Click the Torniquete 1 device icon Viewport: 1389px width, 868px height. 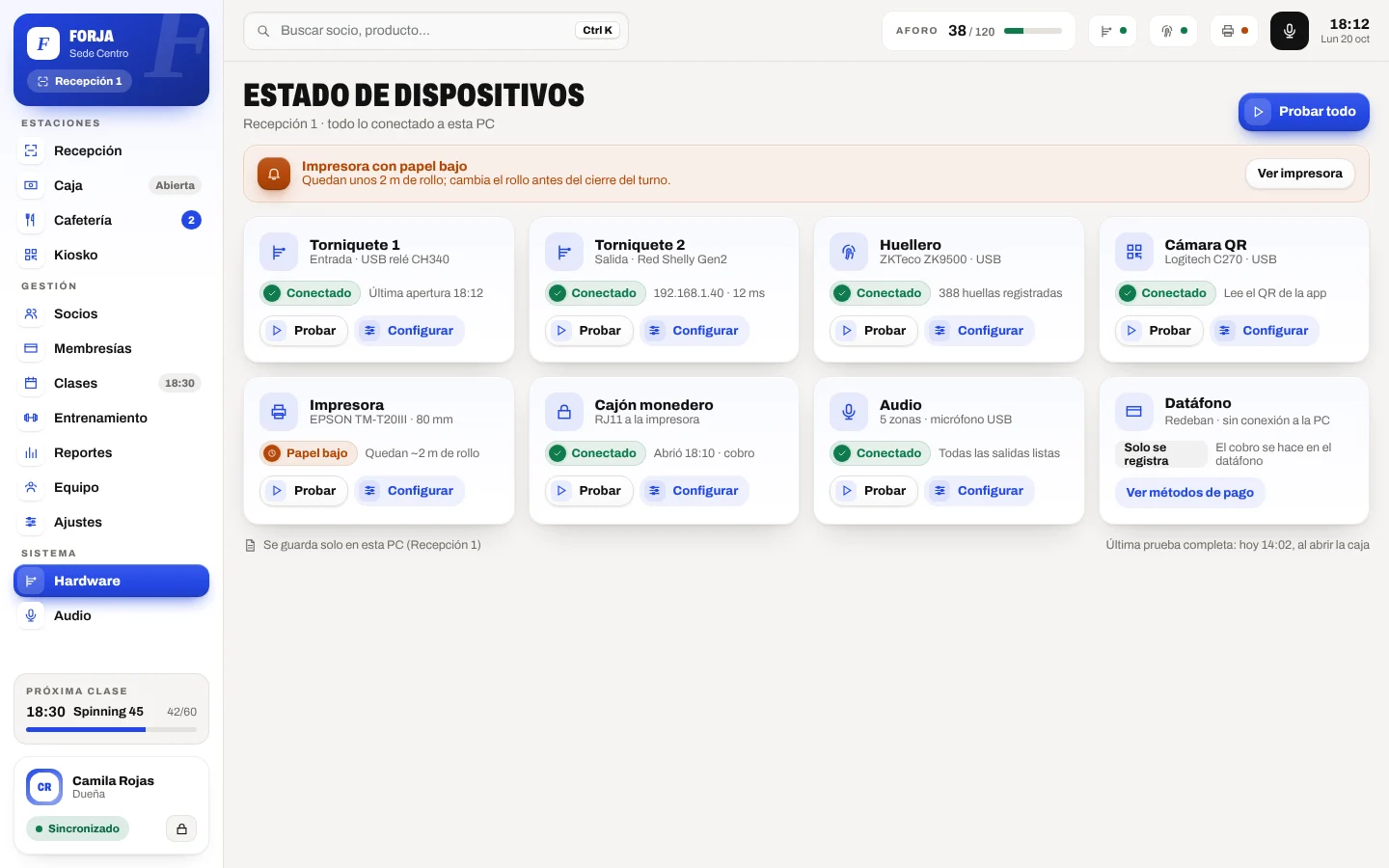pyautogui.click(x=279, y=253)
